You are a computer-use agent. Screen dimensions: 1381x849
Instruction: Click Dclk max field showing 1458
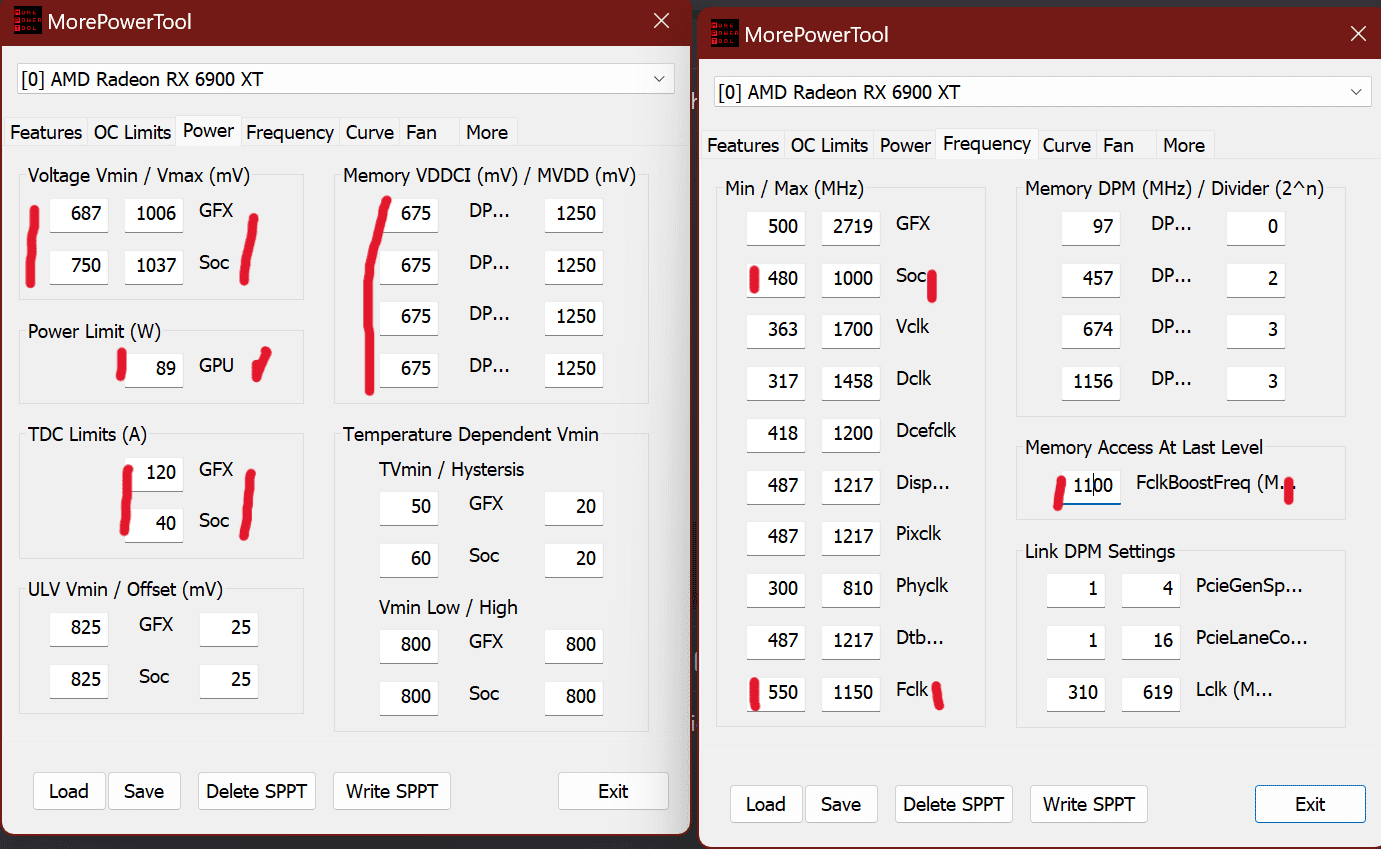click(850, 381)
